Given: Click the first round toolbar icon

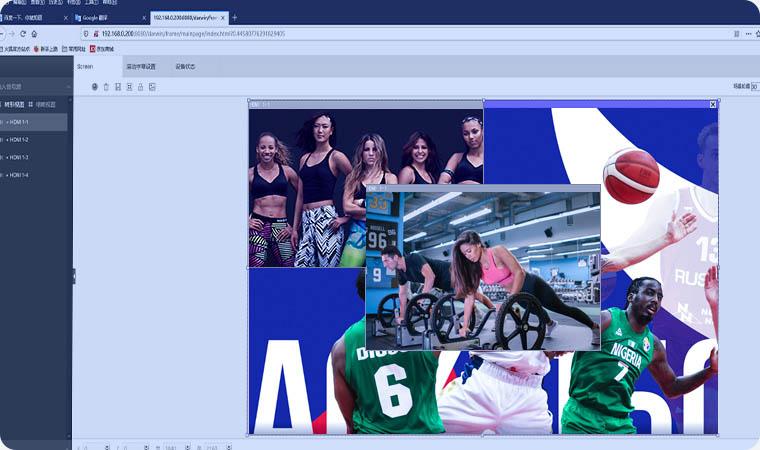Looking at the screenshot, I should [95, 87].
